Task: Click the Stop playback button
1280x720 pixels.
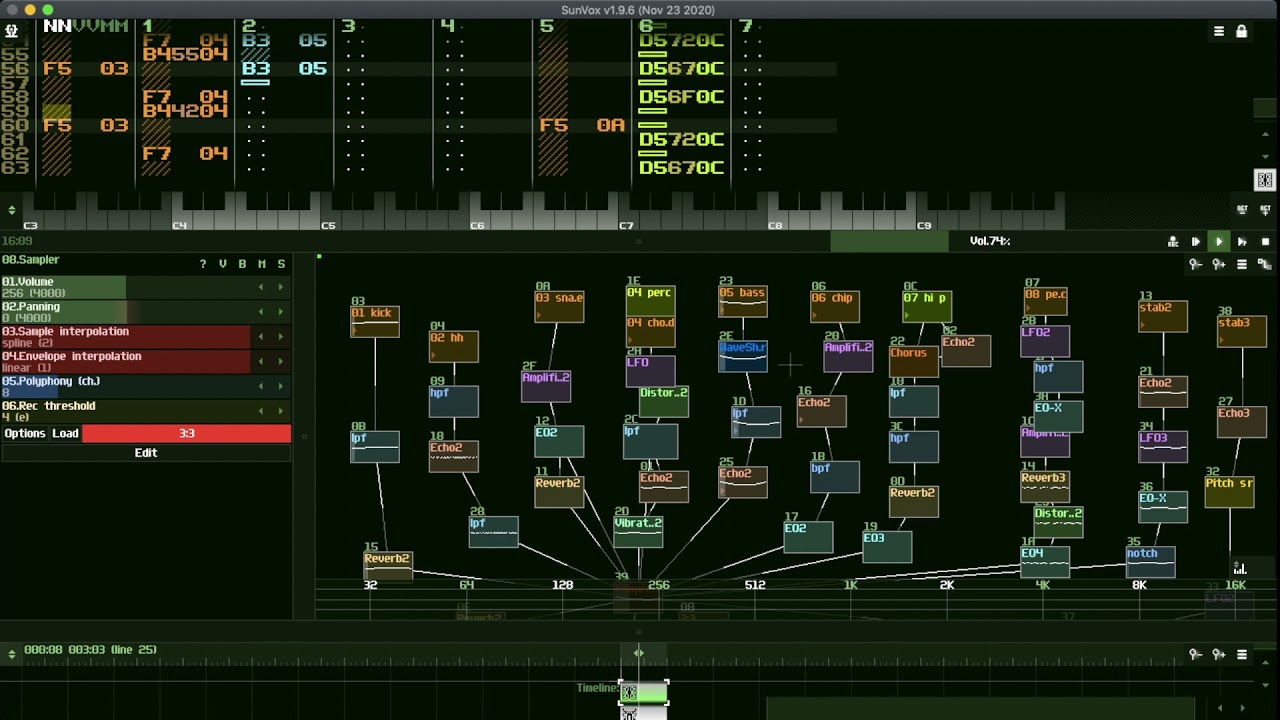Action: tap(1265, 242)
